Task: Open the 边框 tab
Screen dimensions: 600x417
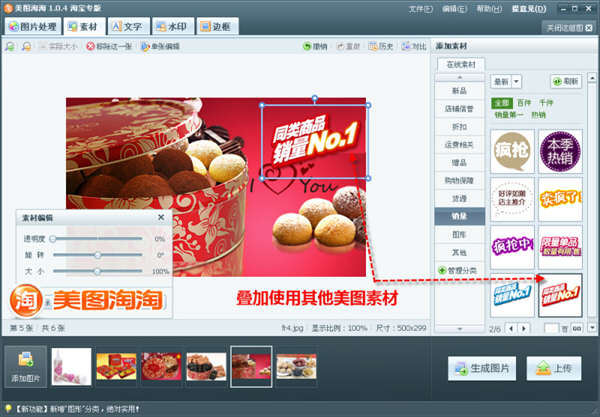Action: (217, 26)
